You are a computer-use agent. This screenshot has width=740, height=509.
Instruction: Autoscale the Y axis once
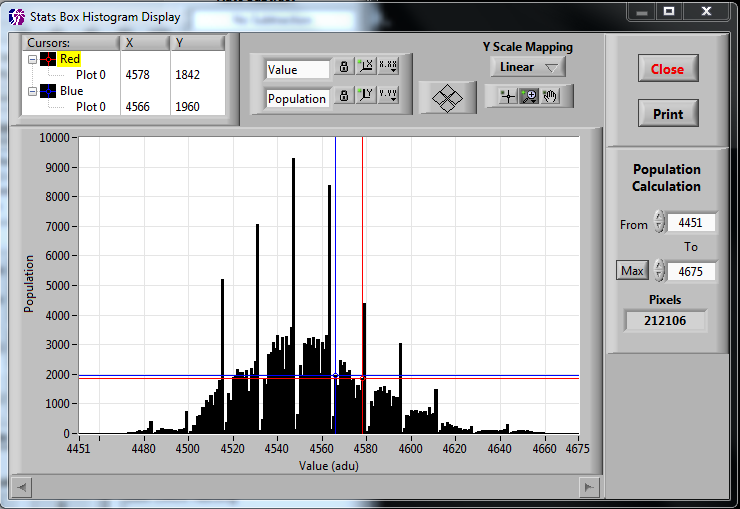pos(366,95)
